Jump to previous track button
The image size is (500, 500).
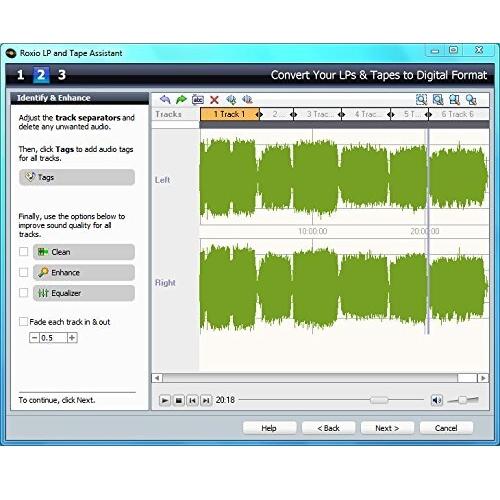[x=192, y=400]
